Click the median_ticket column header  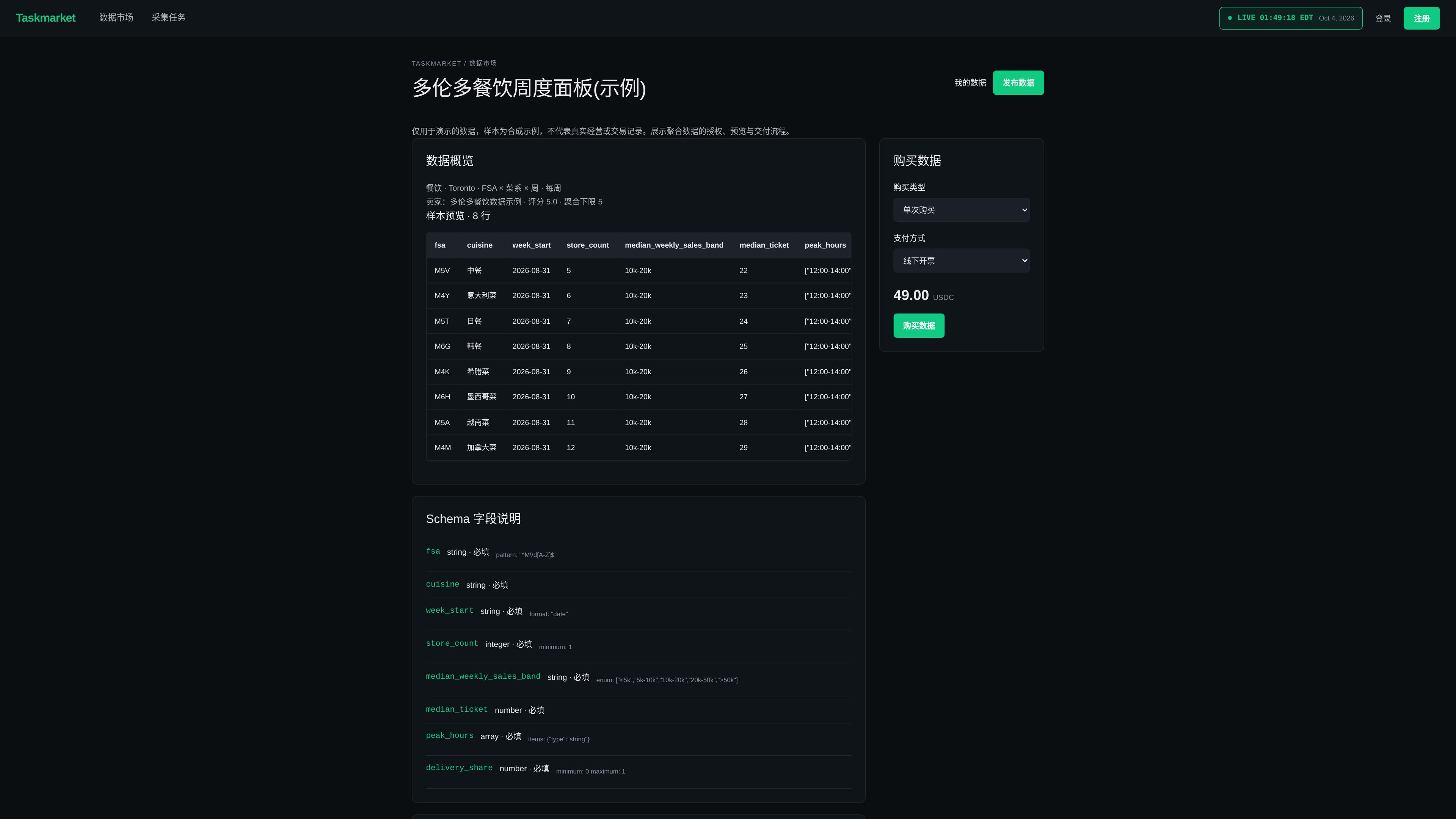pos(764,245)
